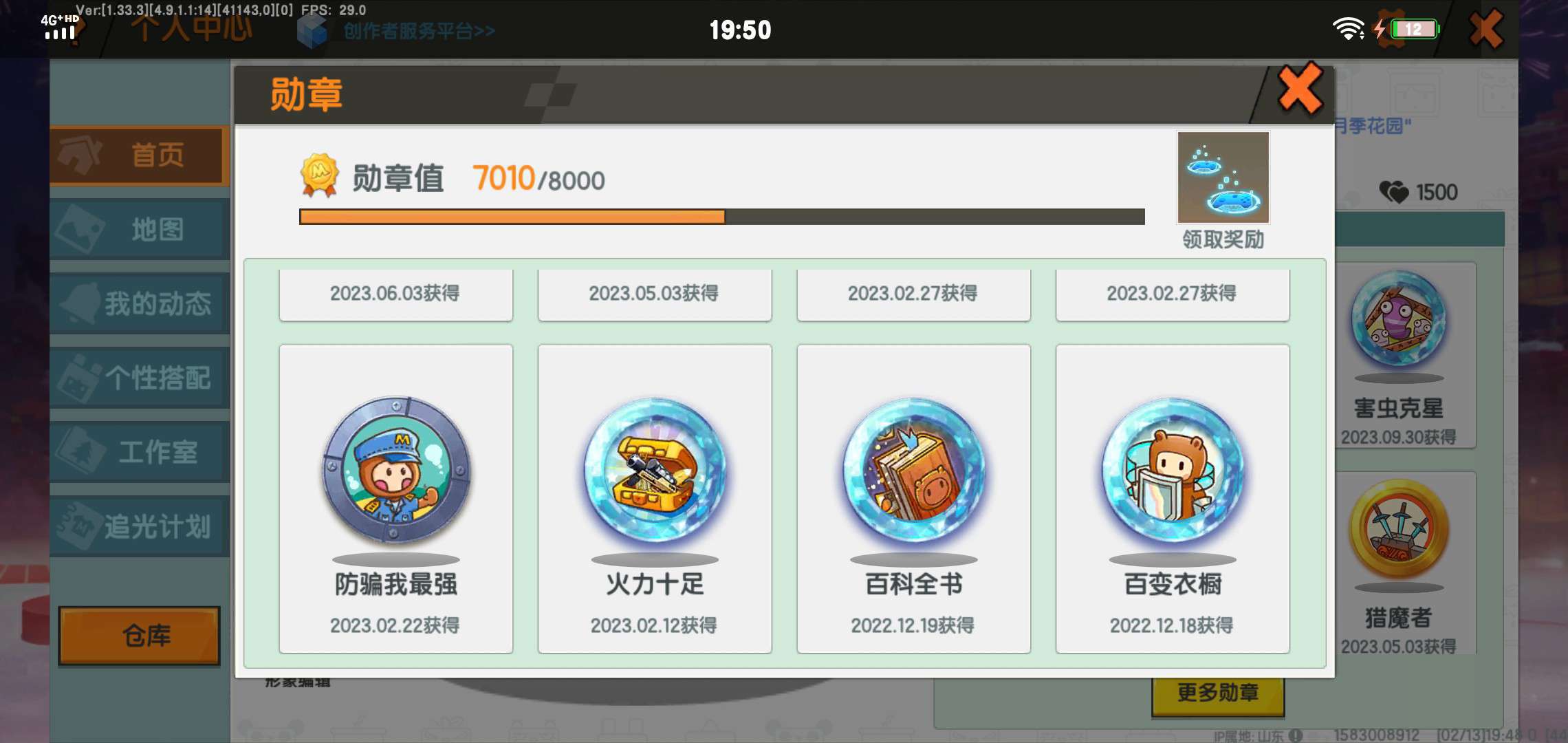
Task: Click the medal value progress bar
Action: [x=721, y=217]
